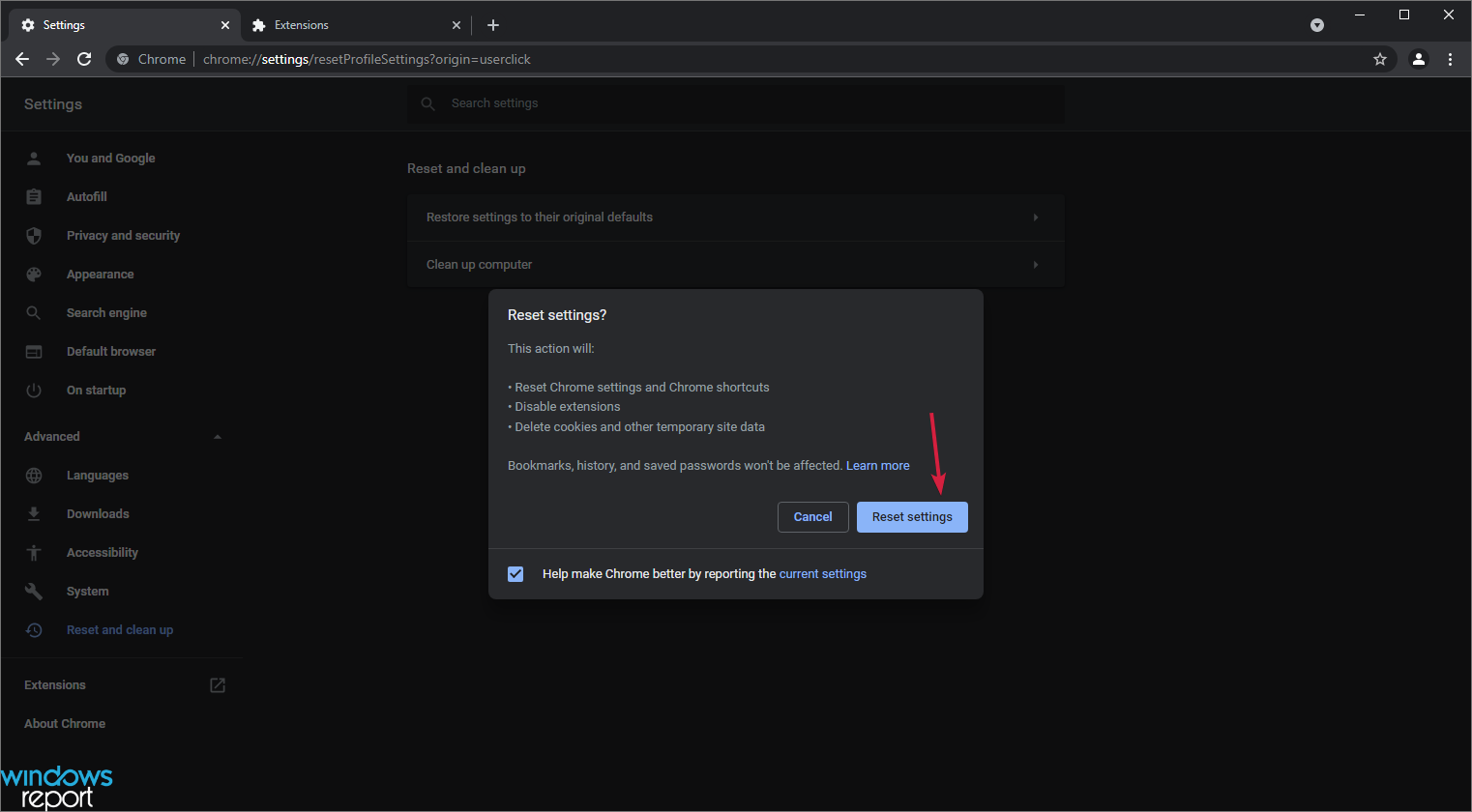
Task: Go to Autofill section
Action: [86, 196]
